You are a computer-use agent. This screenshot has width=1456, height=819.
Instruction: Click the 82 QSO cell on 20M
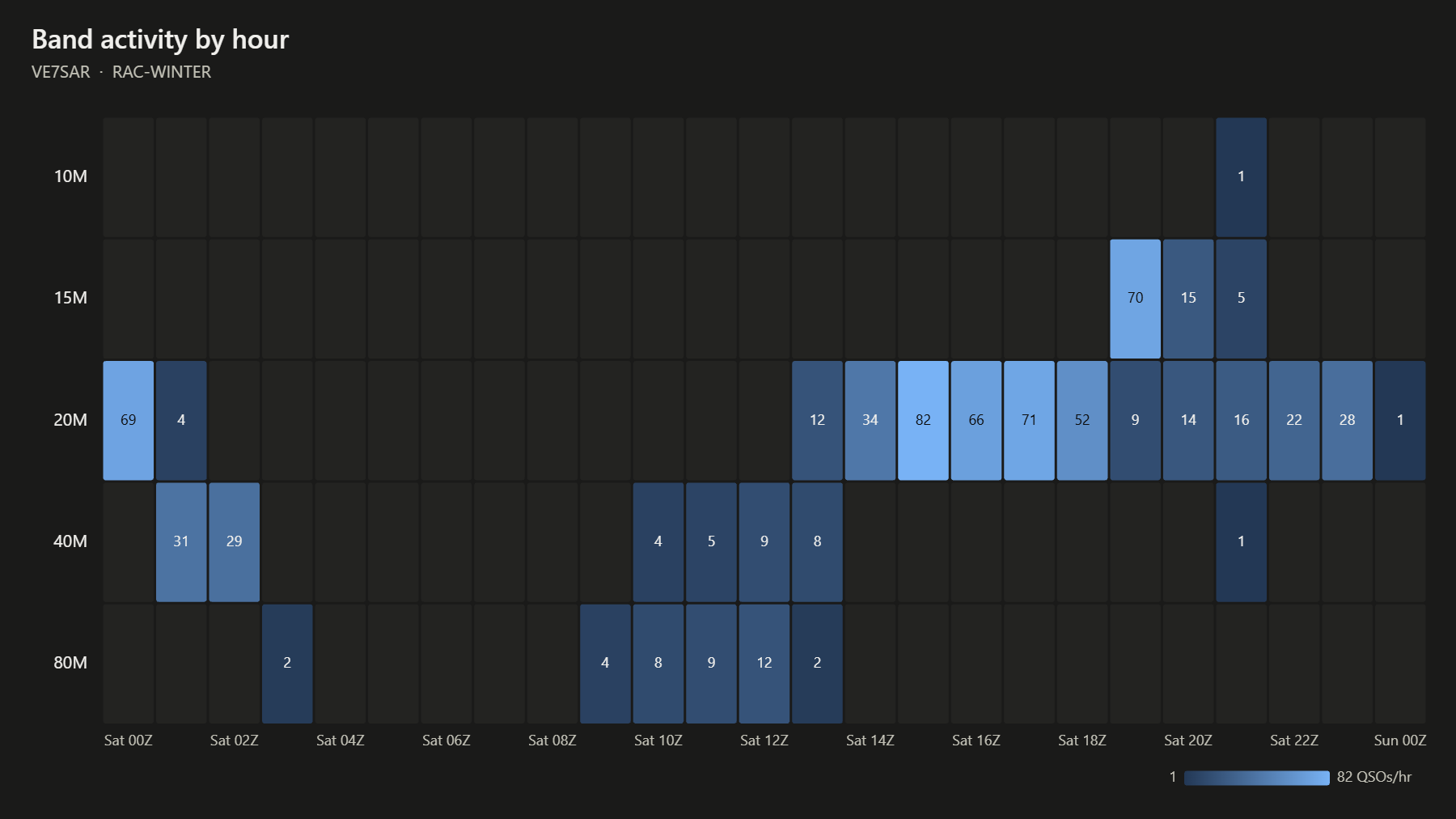click(923, 420)
